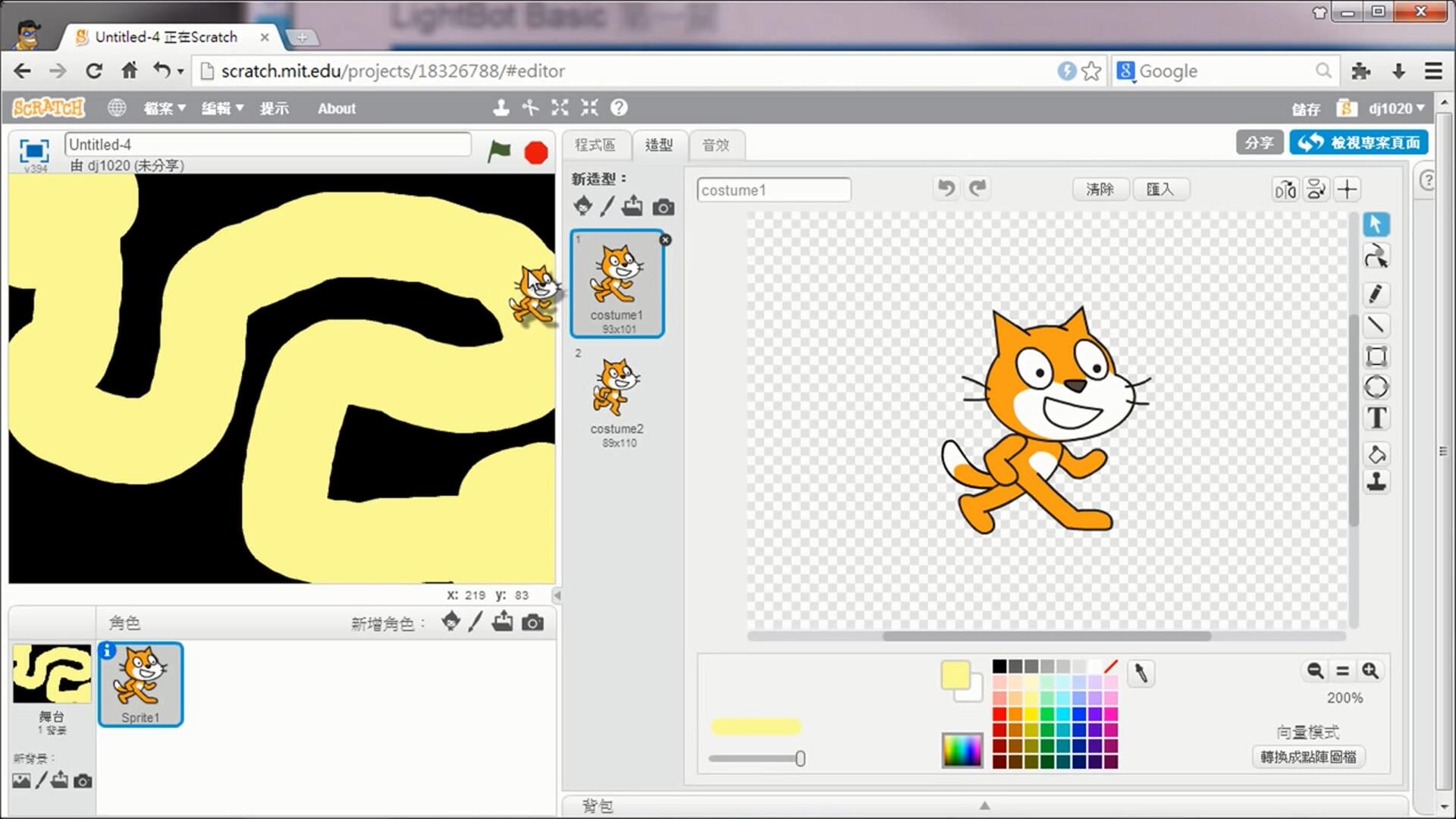Image resolution: width=1456 pixels, height=819 pixels.
Task: Click the 匯入 import button
Action: coord(1160,189)
